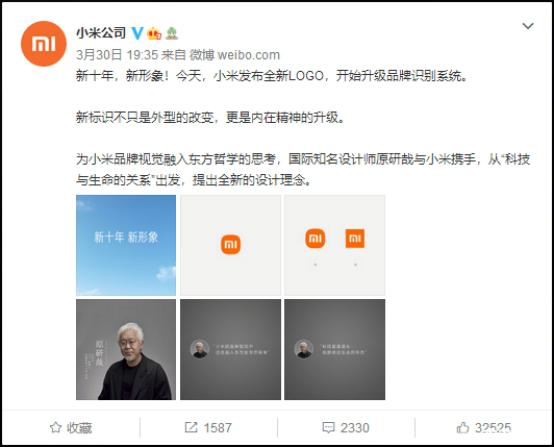
Task: Open the Xiaomi orange avatar logo
Action: coord(43,44)
